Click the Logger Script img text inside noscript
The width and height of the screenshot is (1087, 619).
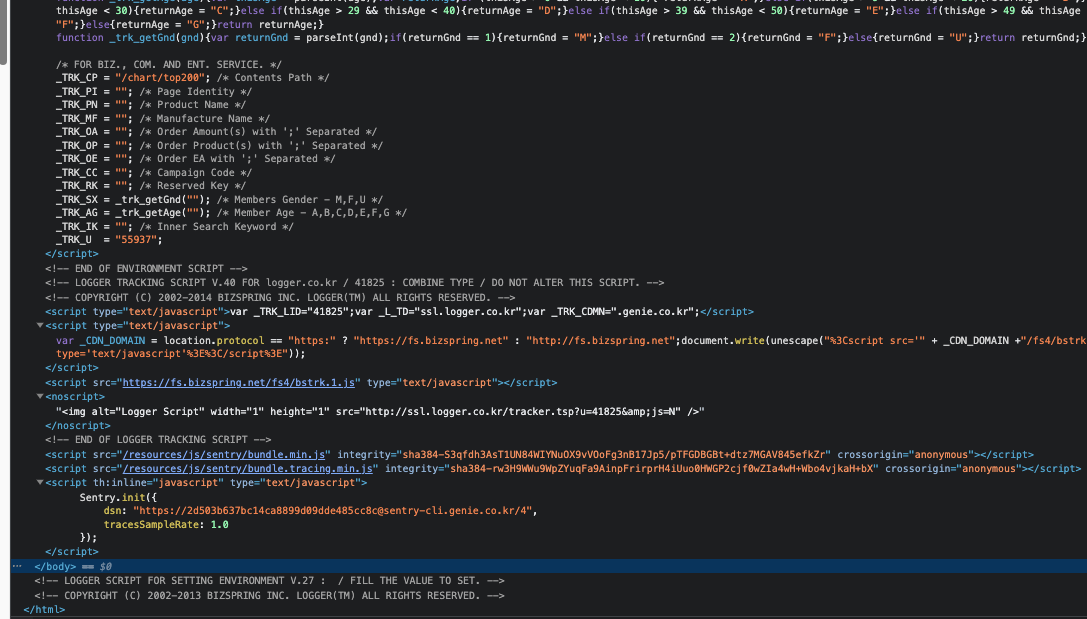pyautogui.click(x=381, y=412)
